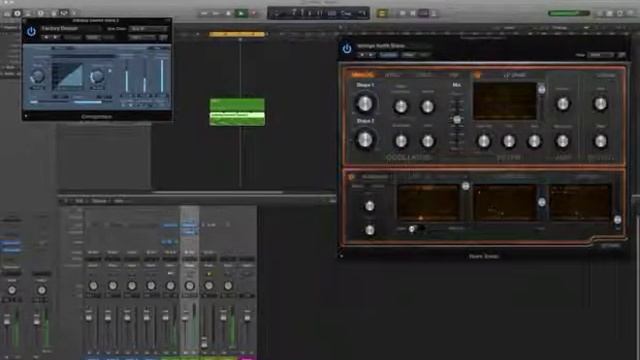Select the Analog oscillator tab

click(x=363, y=75)
